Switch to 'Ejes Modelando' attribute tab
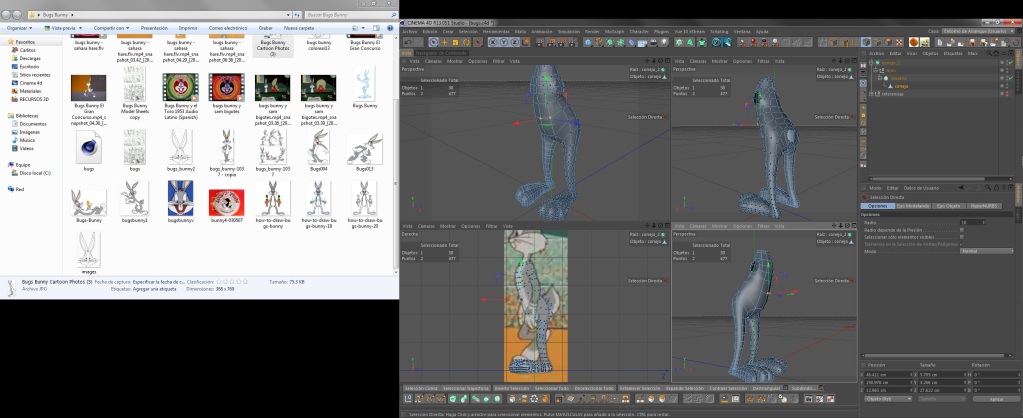This screenshot has height=418, width=1023. pyautogui.click(x=913, y=206)
